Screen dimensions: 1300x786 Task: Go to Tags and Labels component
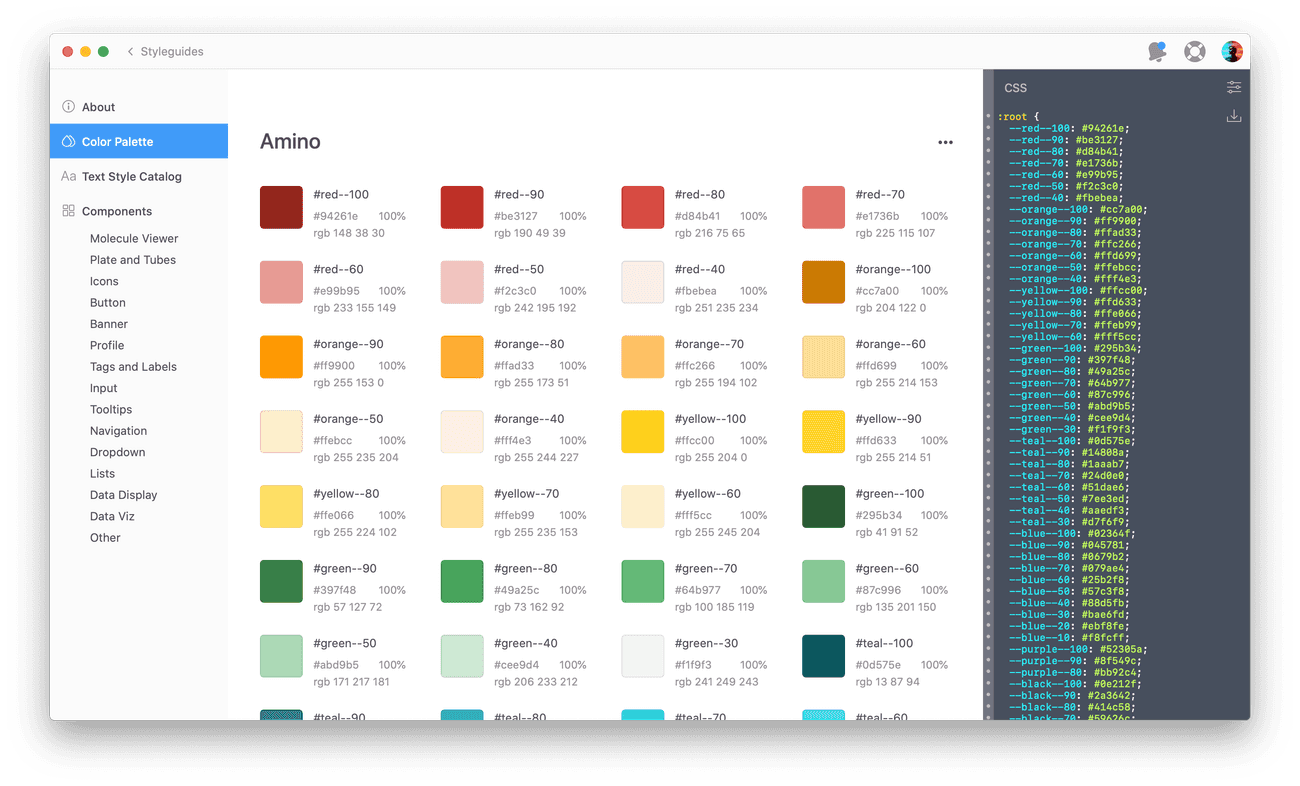[133, 367]
